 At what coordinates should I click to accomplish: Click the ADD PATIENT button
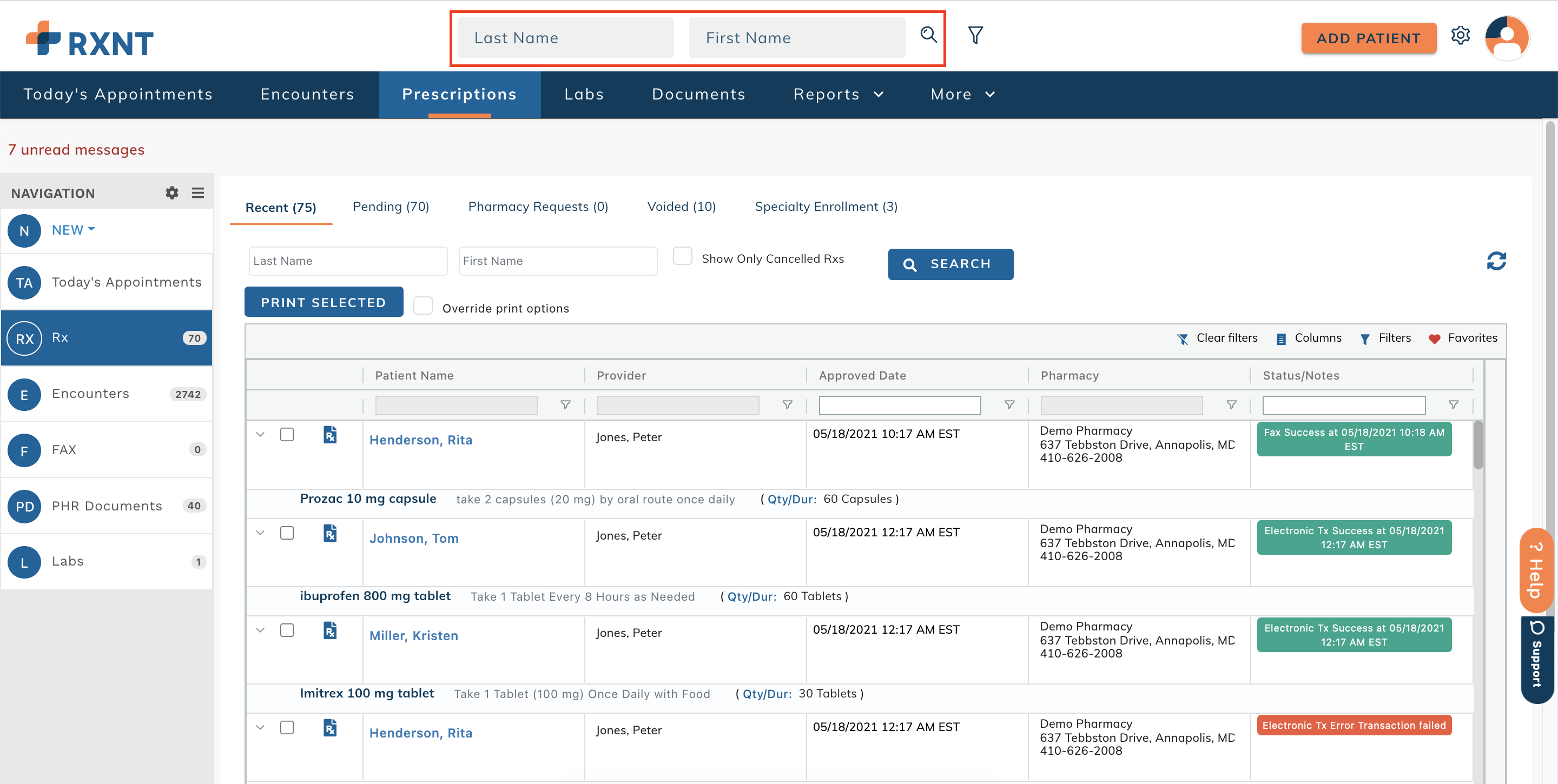coord(1368,37)
